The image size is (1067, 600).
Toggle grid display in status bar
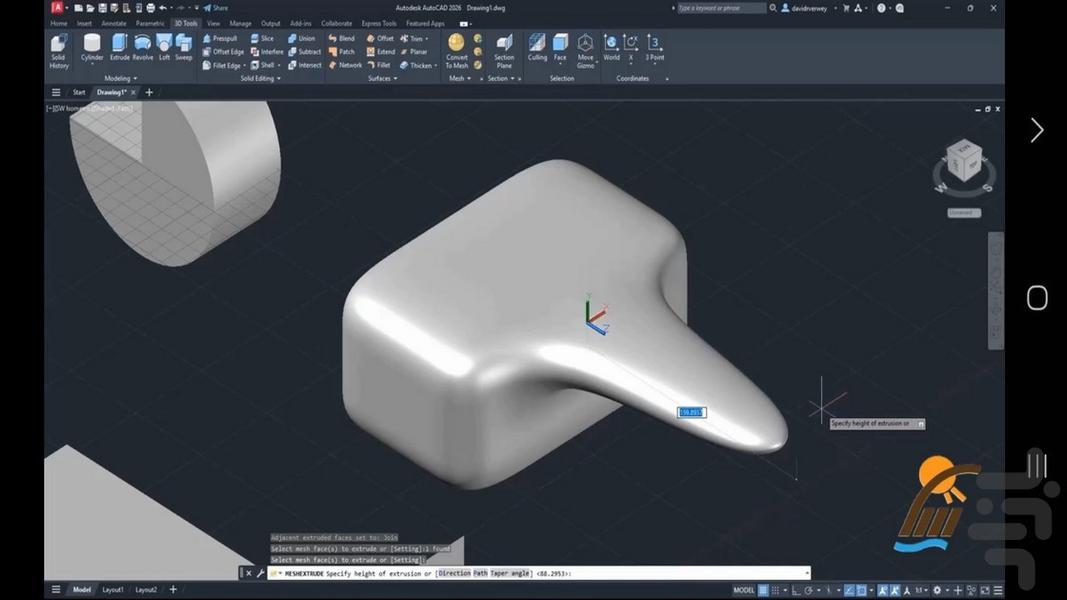[763, 590]
